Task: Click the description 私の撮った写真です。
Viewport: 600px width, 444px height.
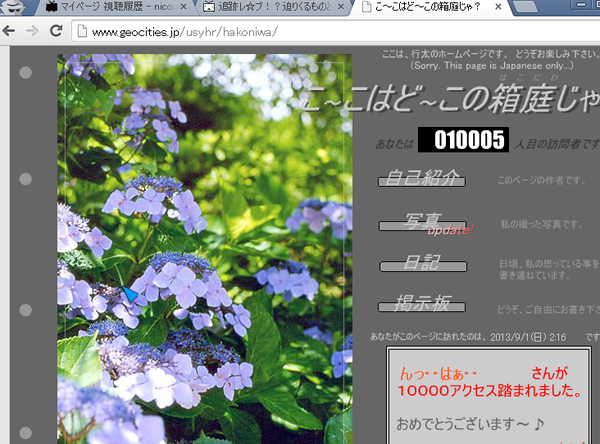Action: click(541, 224)
